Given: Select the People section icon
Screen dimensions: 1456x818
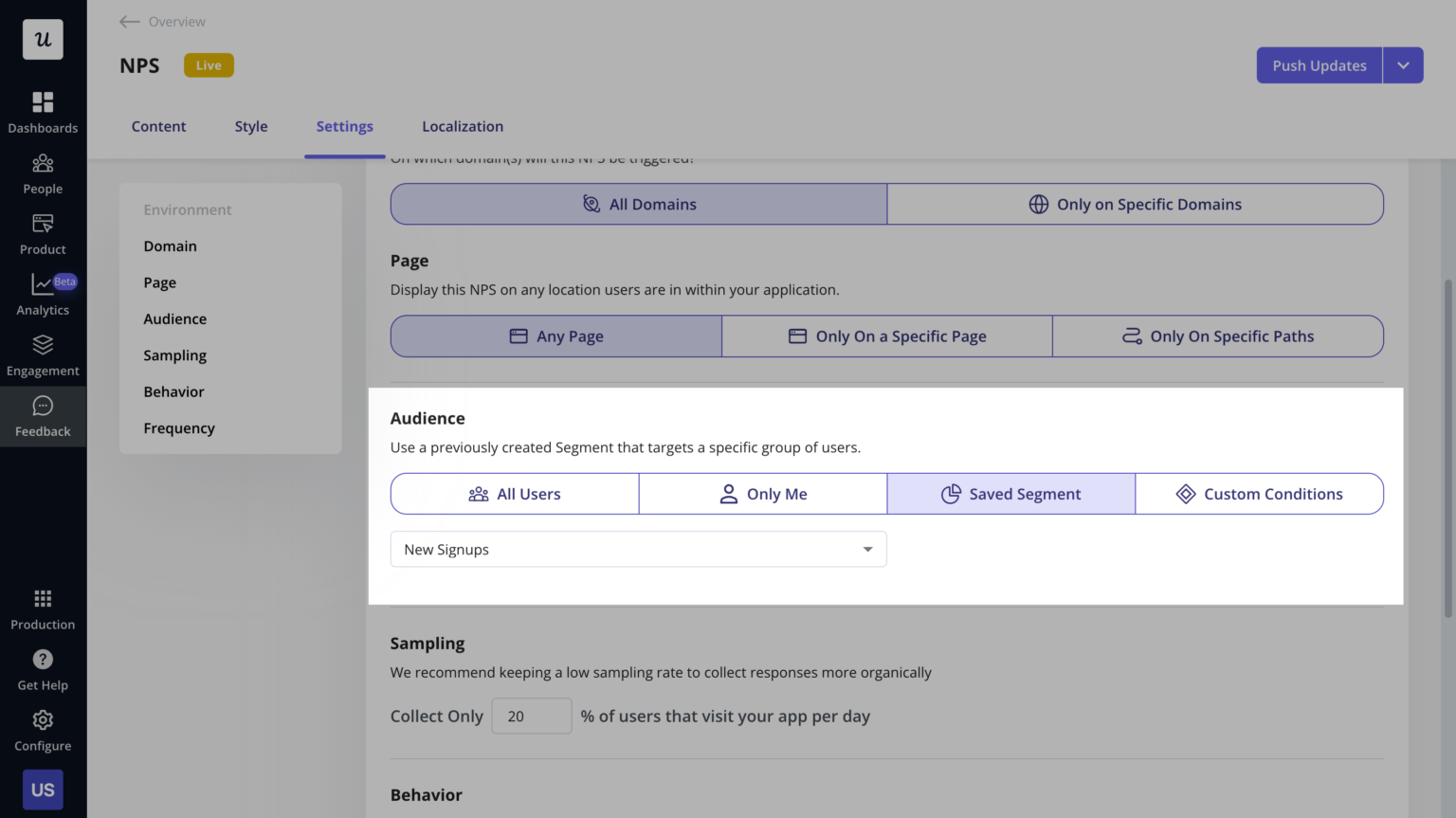Looking at the screenshot, I should [43, 170].
